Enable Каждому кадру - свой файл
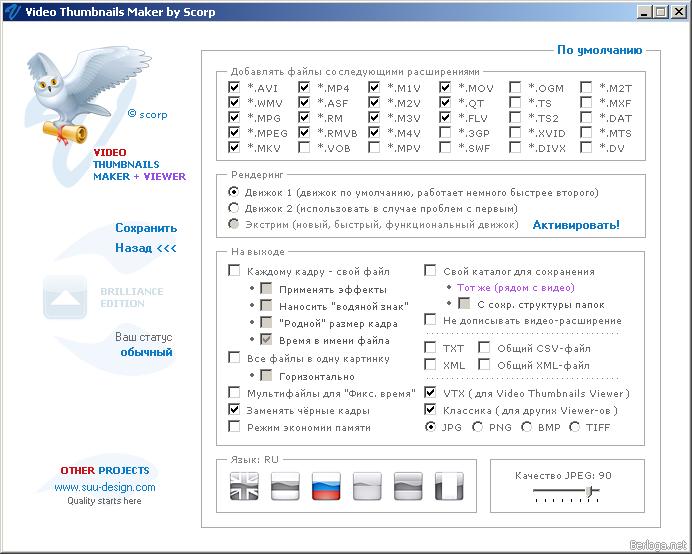The width and height of the screenshot is (692, 554). coord(234,270)
